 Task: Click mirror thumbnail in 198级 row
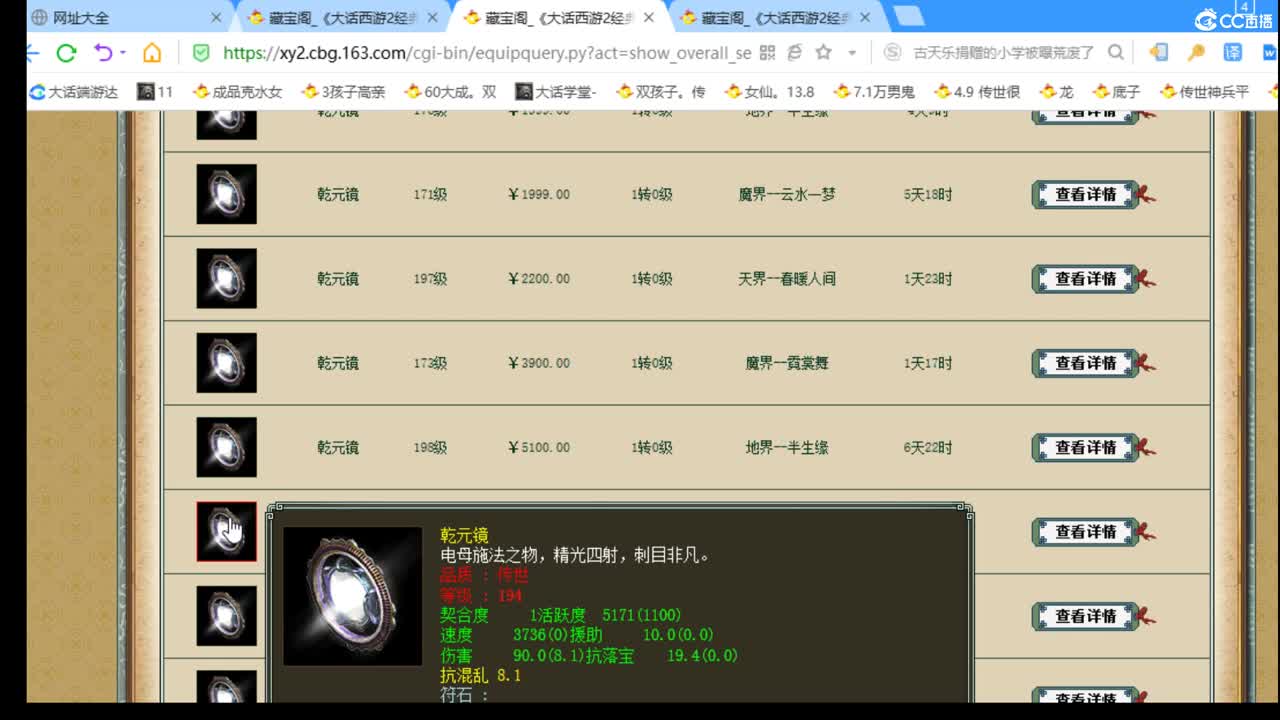[226, 446]
